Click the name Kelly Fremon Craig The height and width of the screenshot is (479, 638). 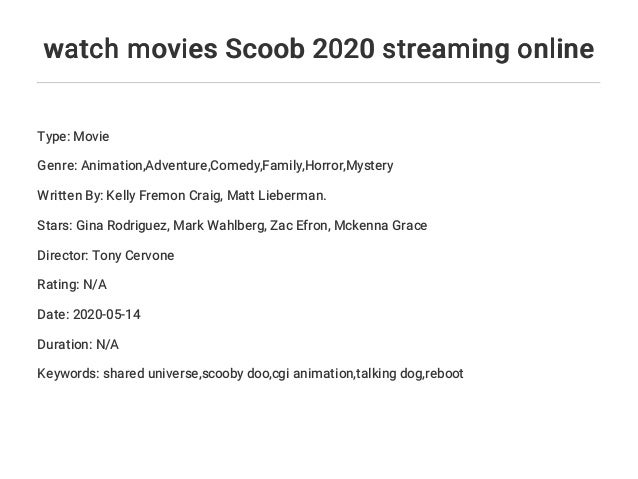click(x=164, y=195)
